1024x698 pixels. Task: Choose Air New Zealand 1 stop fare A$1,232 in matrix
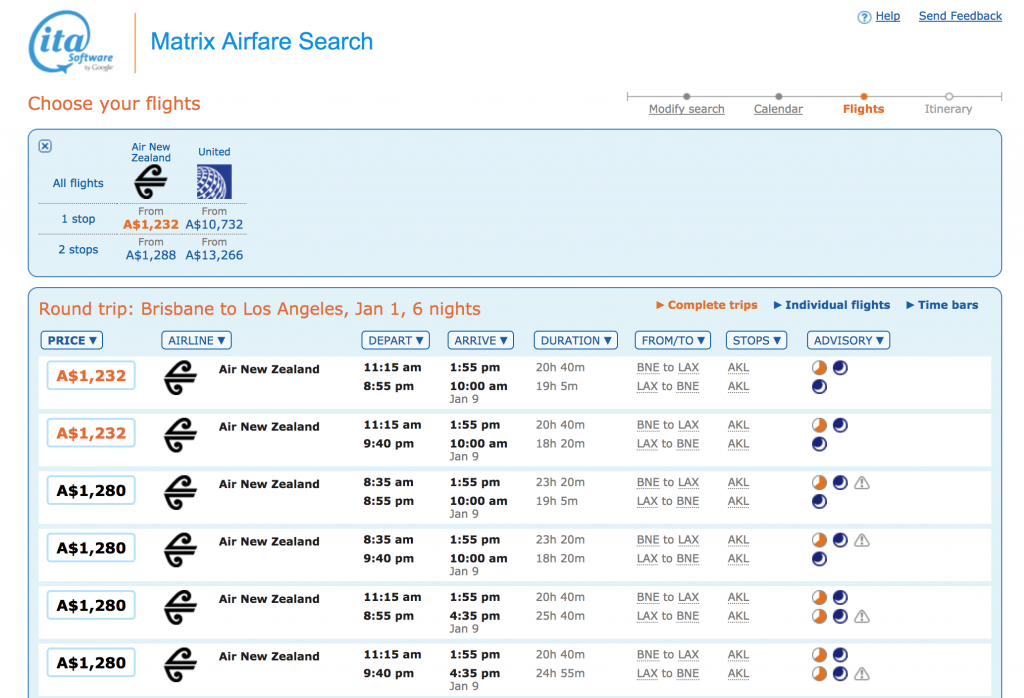(x=151, y=225)
